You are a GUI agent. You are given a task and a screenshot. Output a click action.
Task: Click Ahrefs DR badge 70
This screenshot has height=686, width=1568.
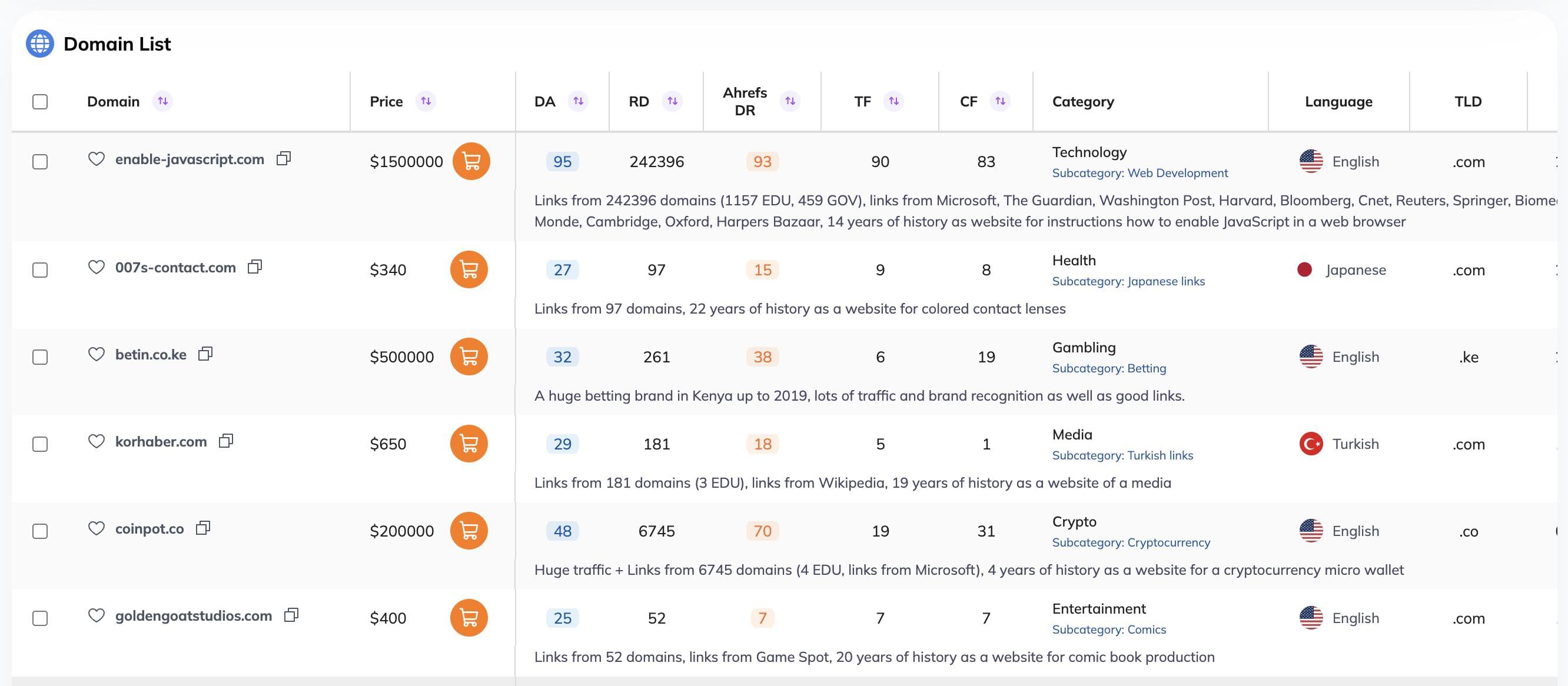[x=763, y=531]
